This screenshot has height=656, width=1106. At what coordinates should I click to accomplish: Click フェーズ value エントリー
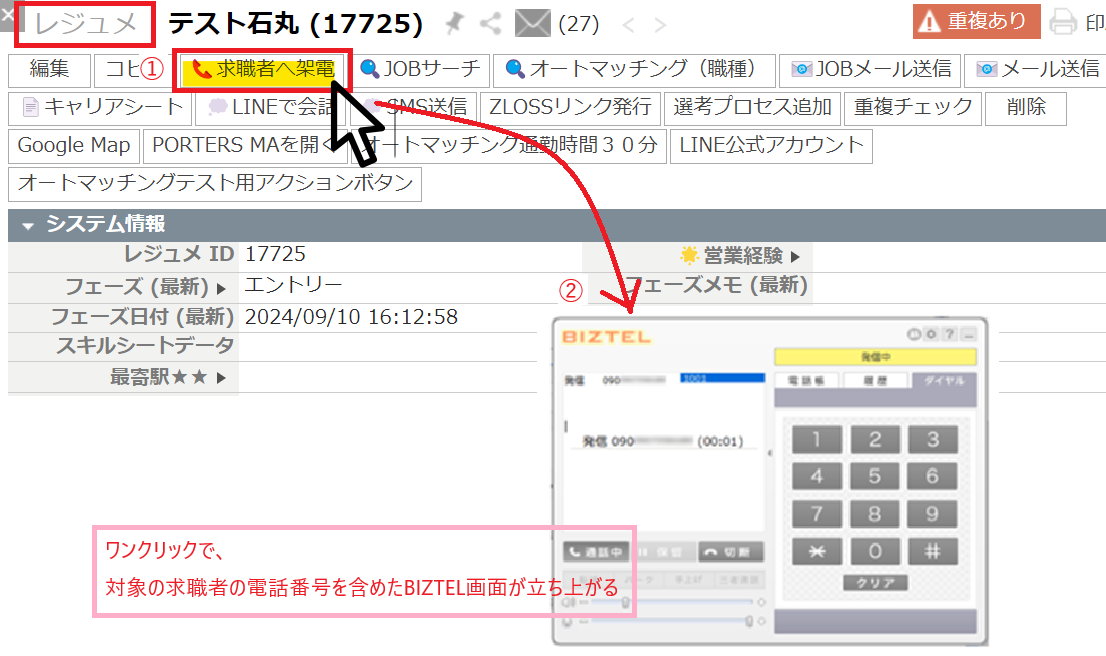pos(293,285)
